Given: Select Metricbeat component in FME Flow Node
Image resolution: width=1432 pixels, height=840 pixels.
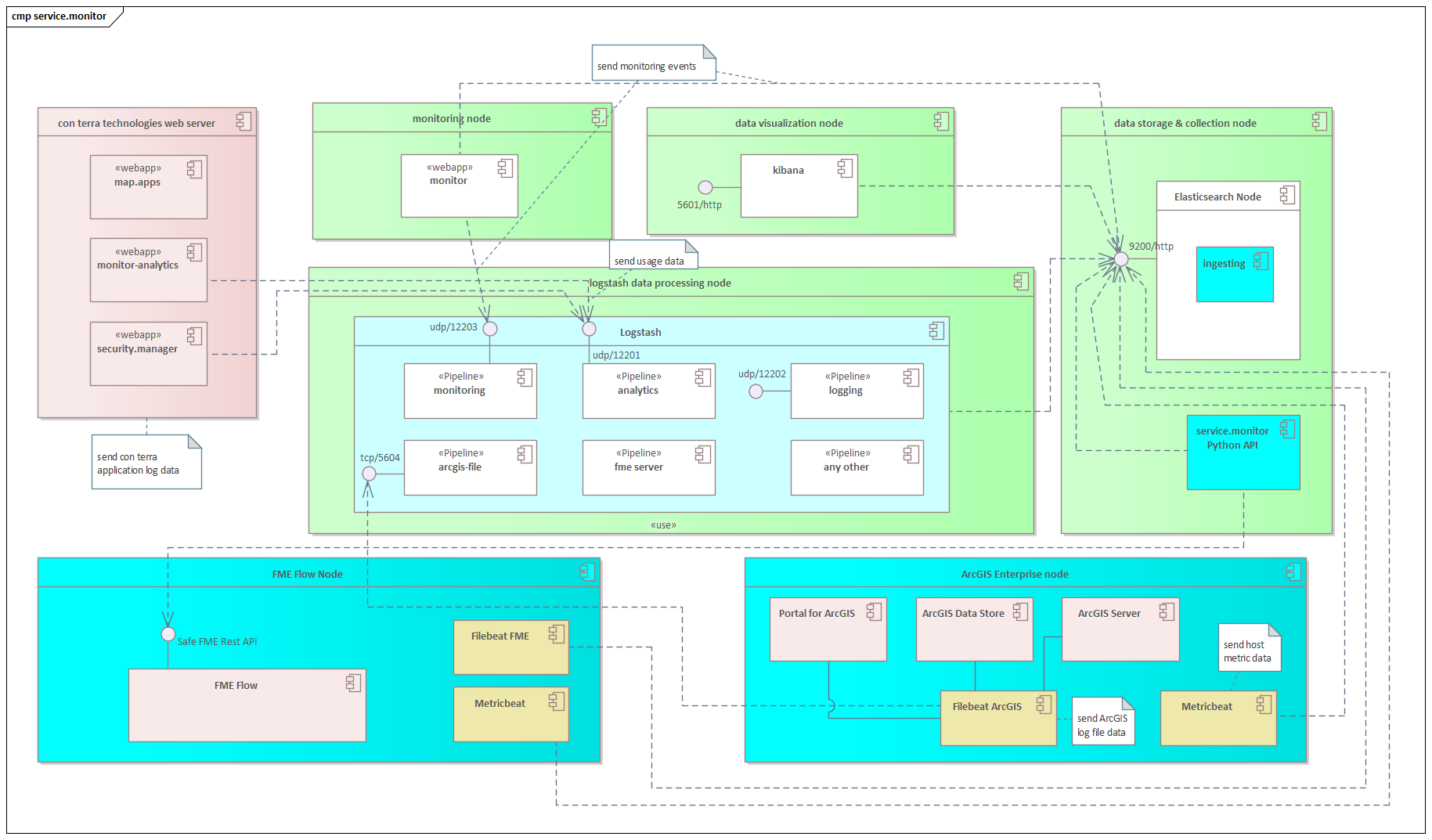Looking at the screenshot, I should click(x=511, y=714).
